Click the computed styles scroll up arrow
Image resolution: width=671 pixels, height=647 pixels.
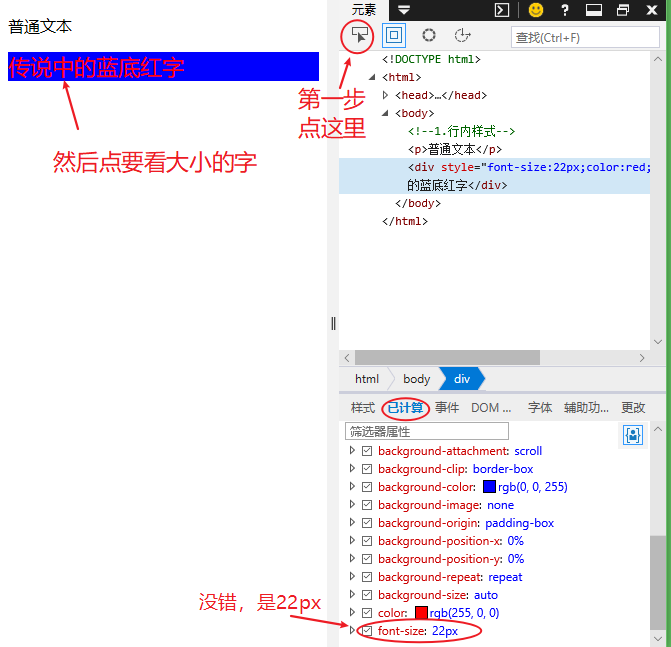[658, 429]
